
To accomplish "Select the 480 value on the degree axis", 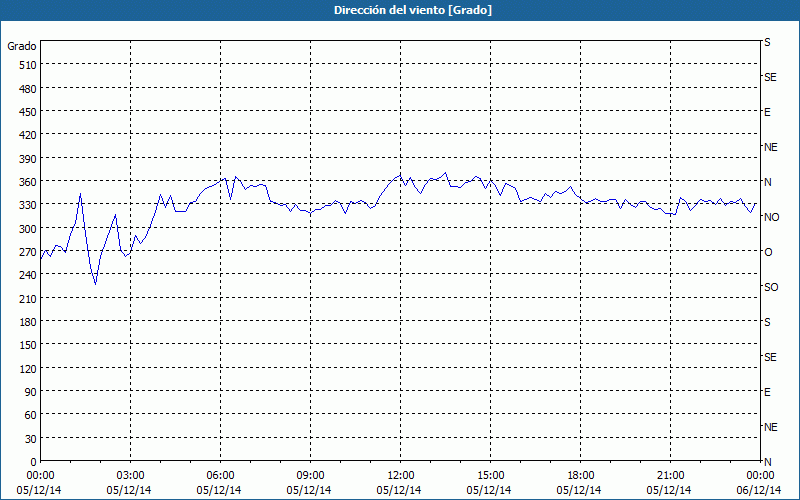I will point(29,89).
